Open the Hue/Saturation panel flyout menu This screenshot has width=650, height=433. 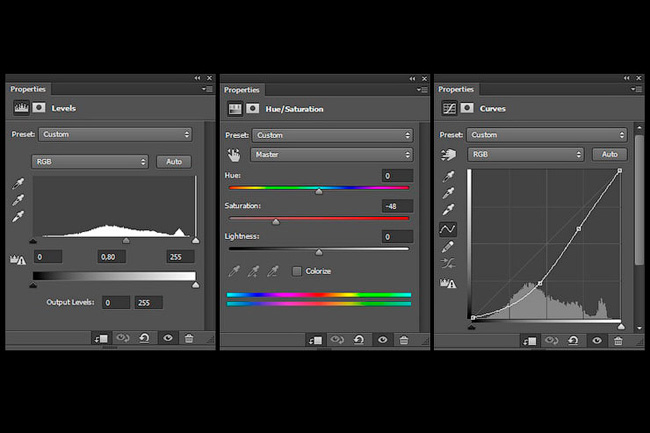(x=422, y=90)
